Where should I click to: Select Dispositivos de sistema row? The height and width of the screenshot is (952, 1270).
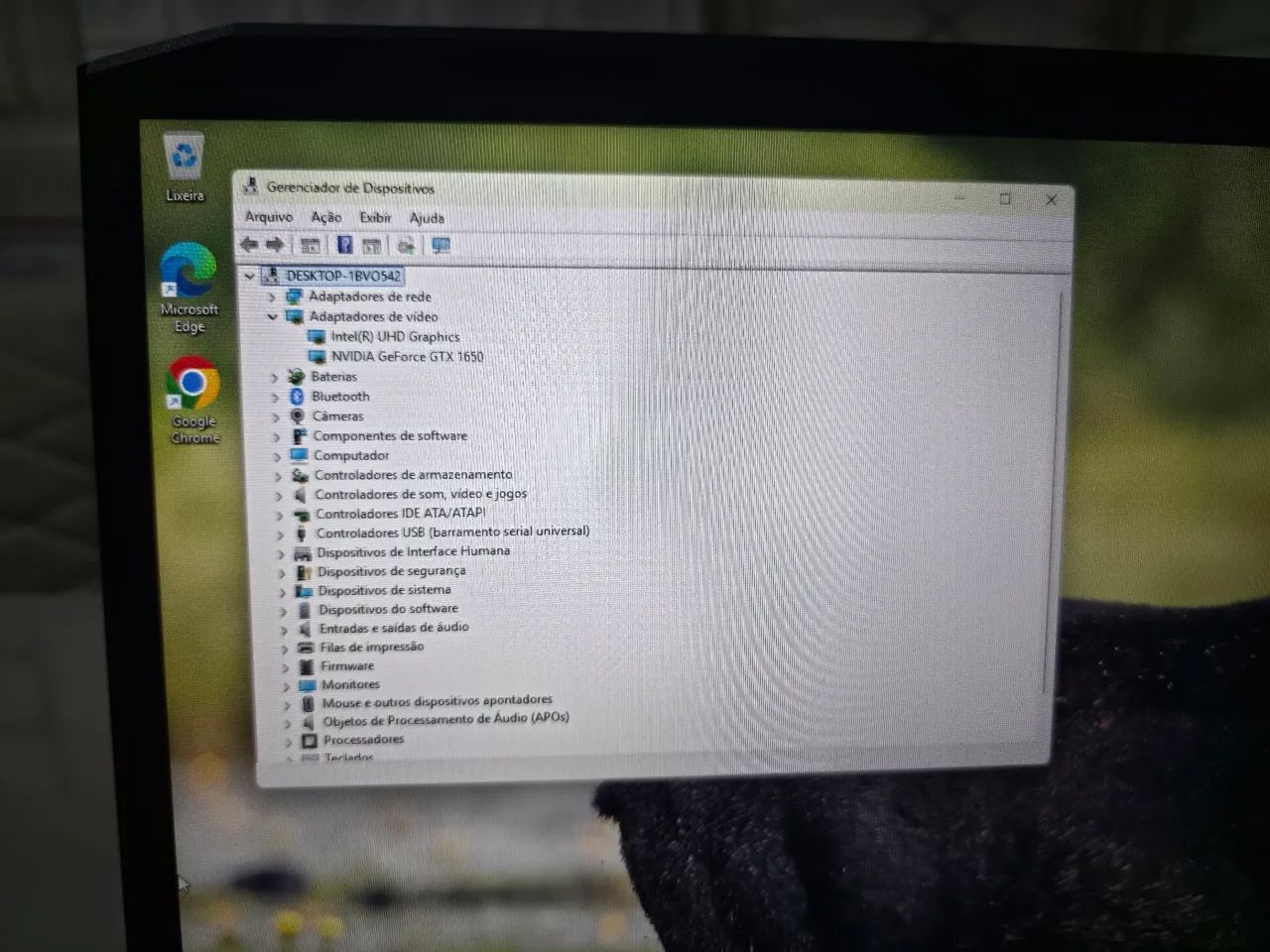384,590
